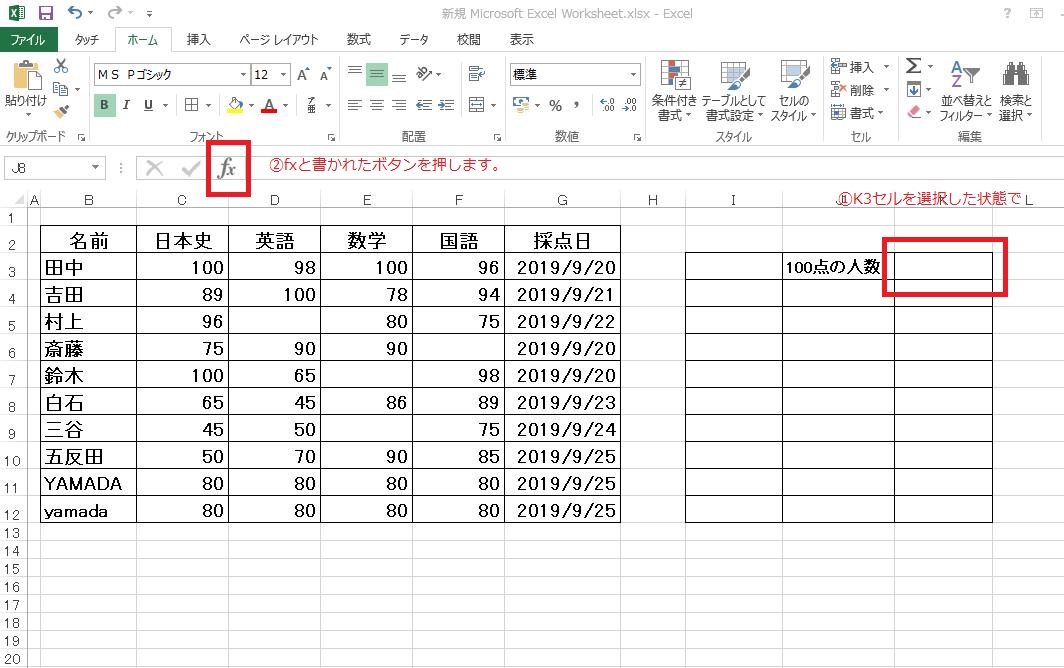Click the 貼り付け paste button

click(x=26, y=85)
